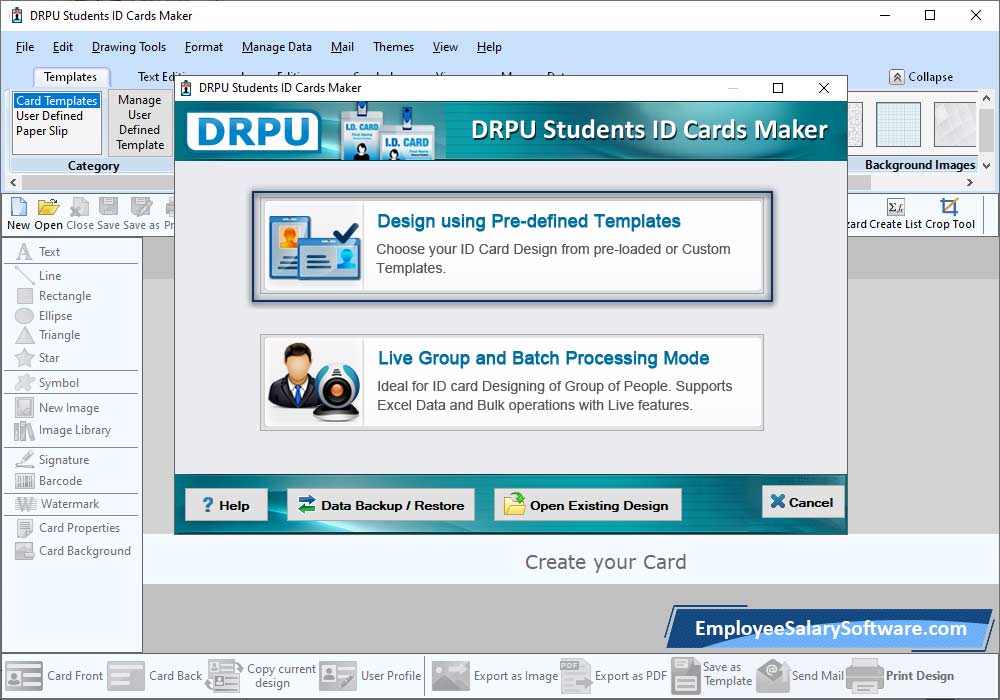1000x700 pixels.
Task: Collapse the ribbon
Action: tap(922, 77)
